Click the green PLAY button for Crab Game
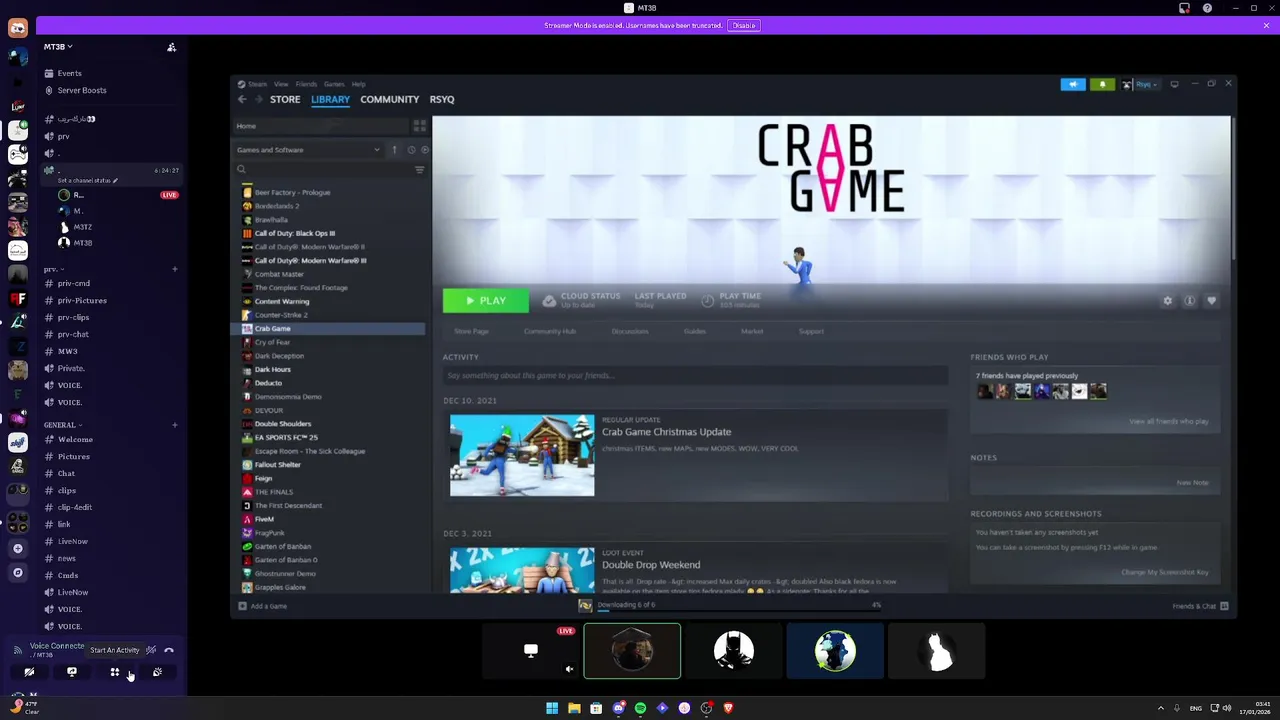1280x720 pixels. tap(486, 300)
